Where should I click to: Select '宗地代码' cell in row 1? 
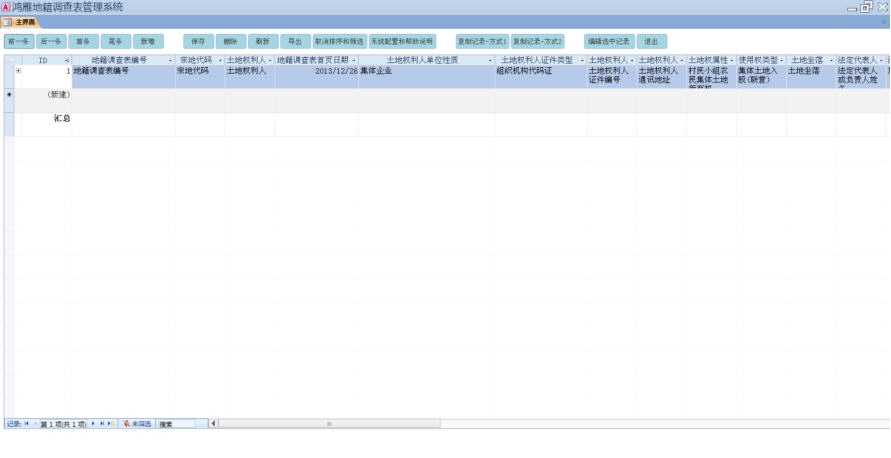coord(200,77)
